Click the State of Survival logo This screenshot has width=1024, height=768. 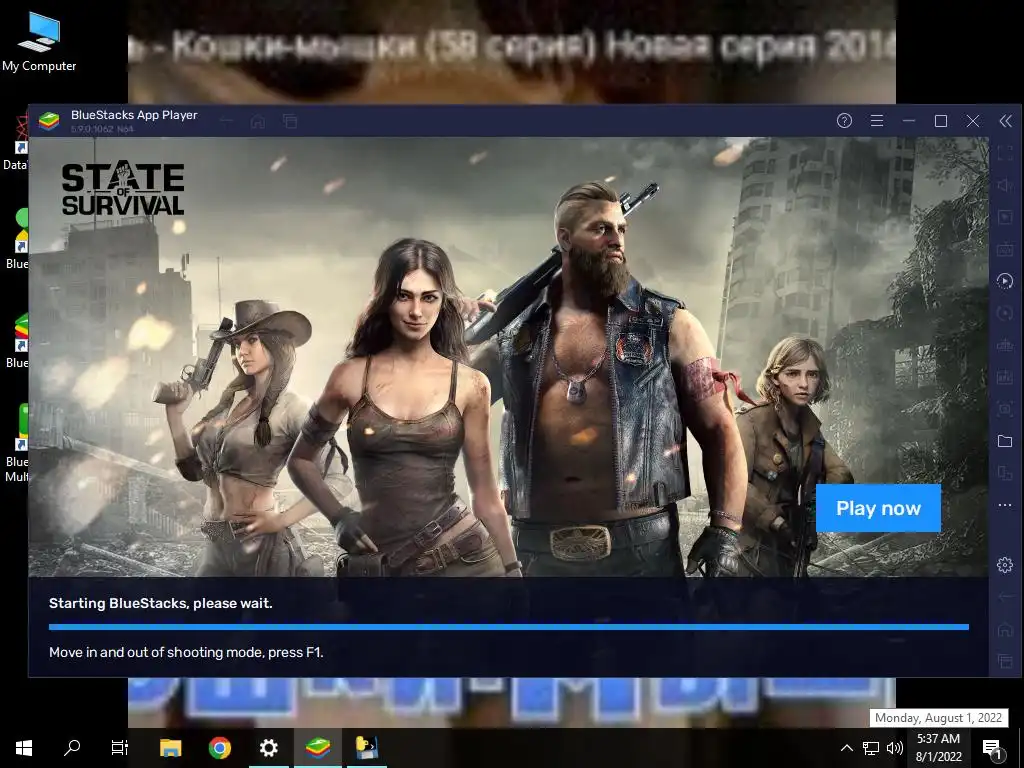(x=123, y=188)
